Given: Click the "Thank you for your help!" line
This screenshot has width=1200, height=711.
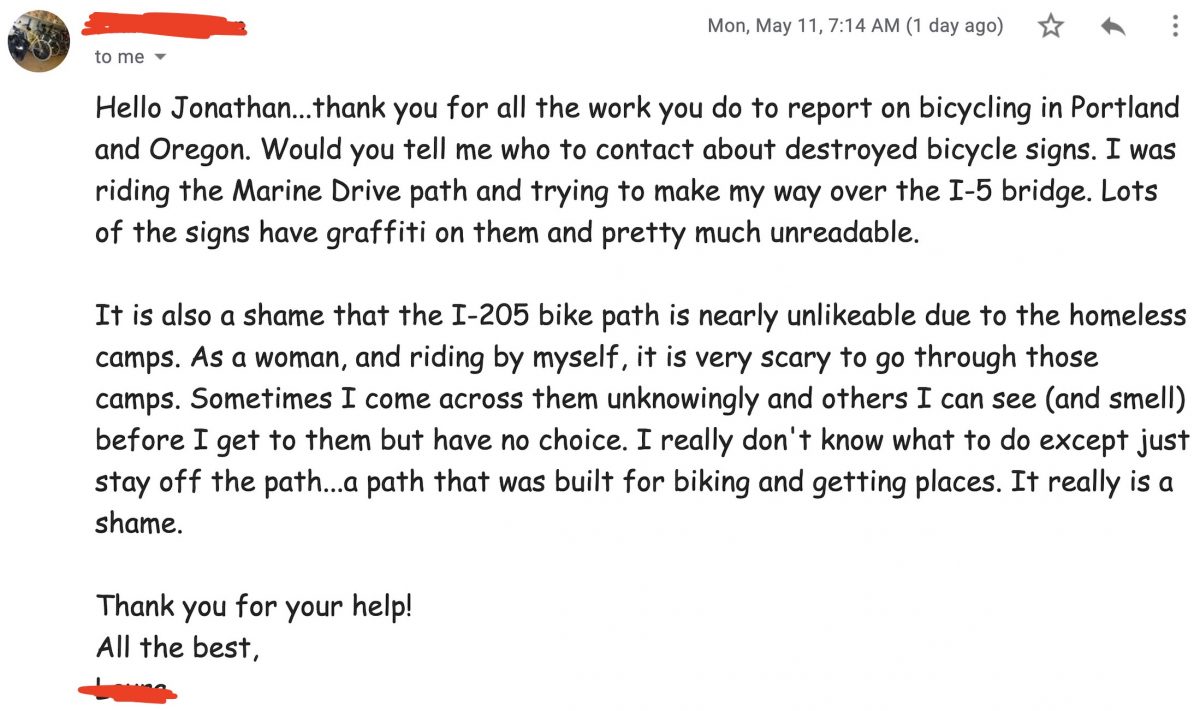Looking at the screenshot, I should [x=254, y=607].
